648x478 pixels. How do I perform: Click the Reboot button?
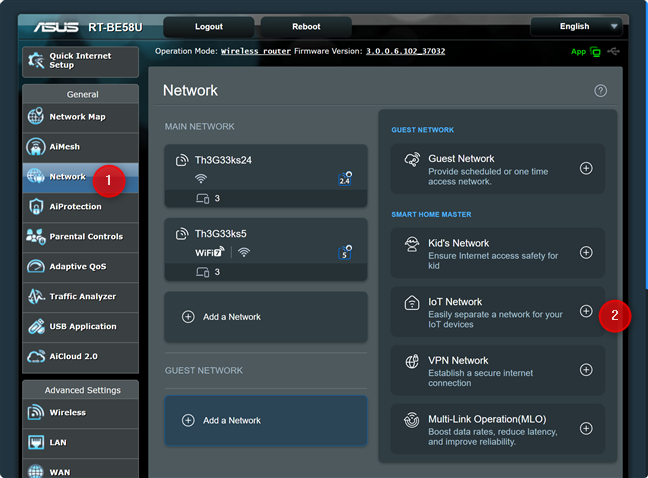(306, 26)
